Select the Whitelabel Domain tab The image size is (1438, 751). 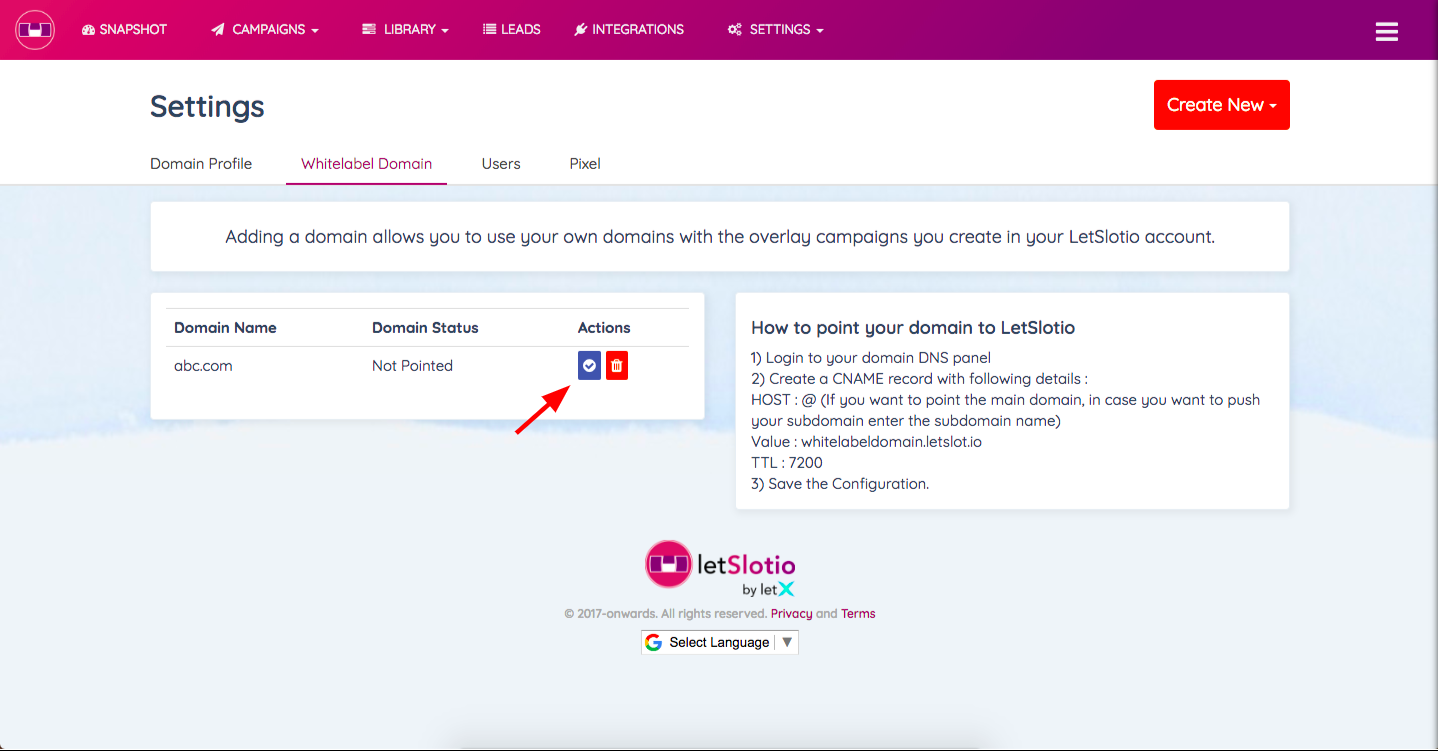[x=367, y=164]
